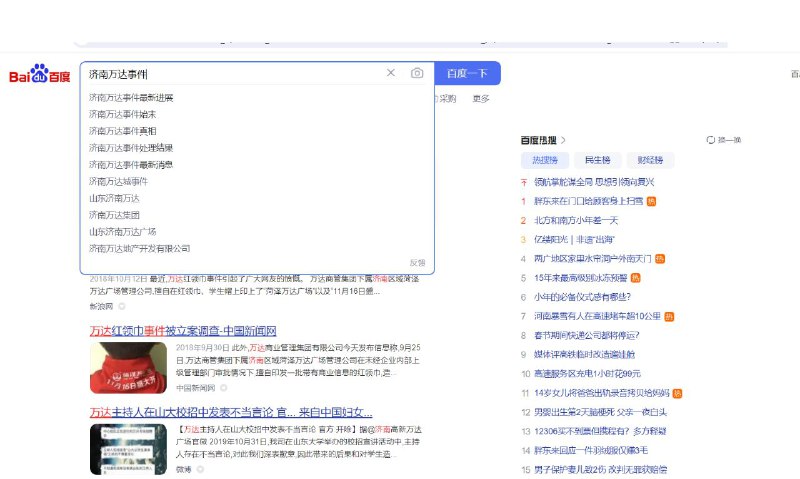This screenshot has height=479, width=800.
Task: Click the 换一换 refresh icon in hot search
Action: pos(710,140)
